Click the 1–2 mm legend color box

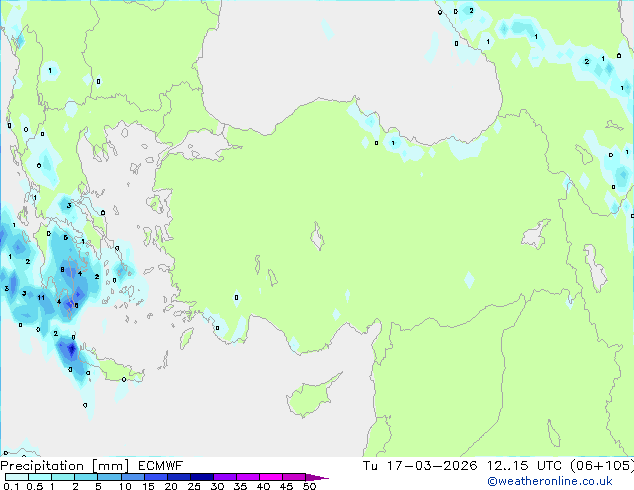click(x=63, y=477)
